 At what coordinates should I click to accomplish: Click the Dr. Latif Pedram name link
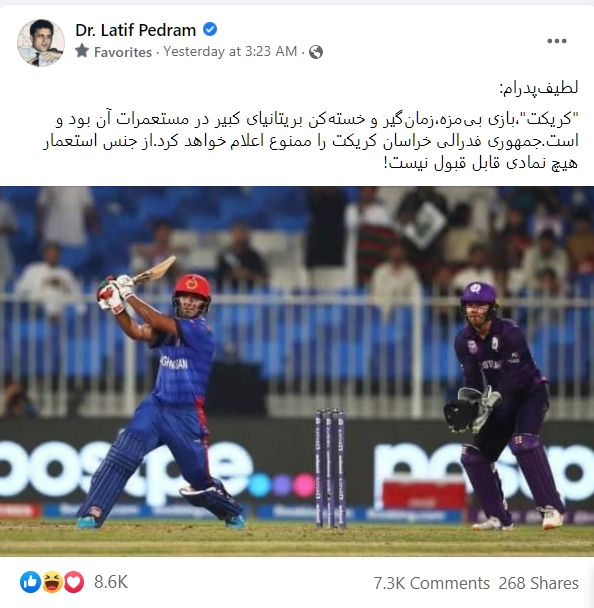pyautogui.click(x=135, y=30)
